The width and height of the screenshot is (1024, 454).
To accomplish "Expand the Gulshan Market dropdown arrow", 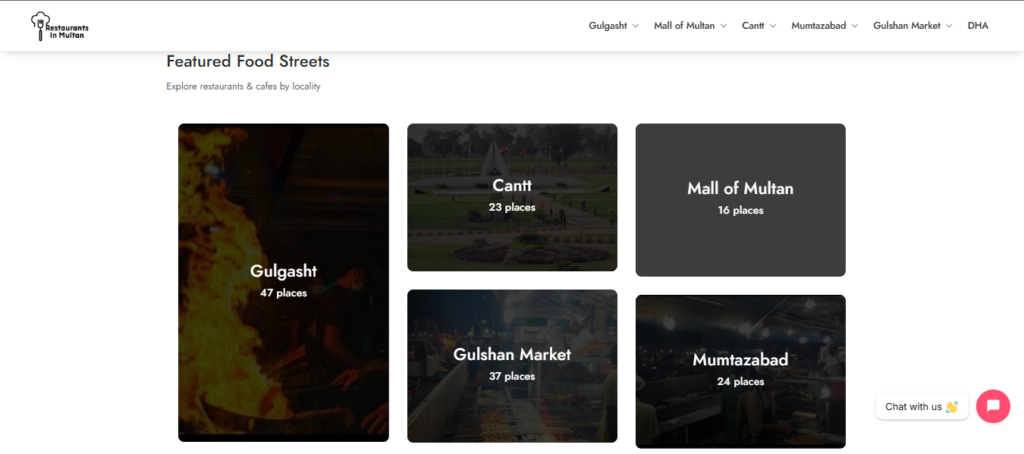I will 949,26.
